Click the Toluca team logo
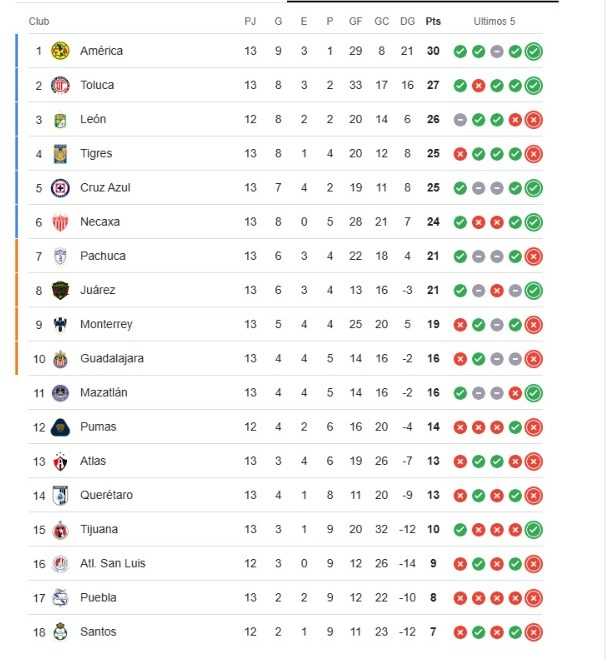608x660 pixels. 60,85
